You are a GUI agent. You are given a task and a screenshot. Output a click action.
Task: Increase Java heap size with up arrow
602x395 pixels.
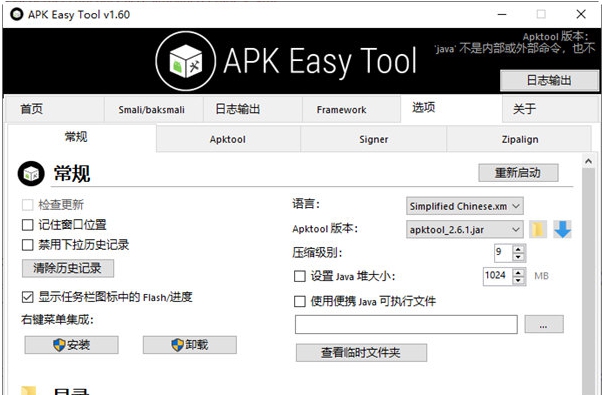tap(518, 272)
